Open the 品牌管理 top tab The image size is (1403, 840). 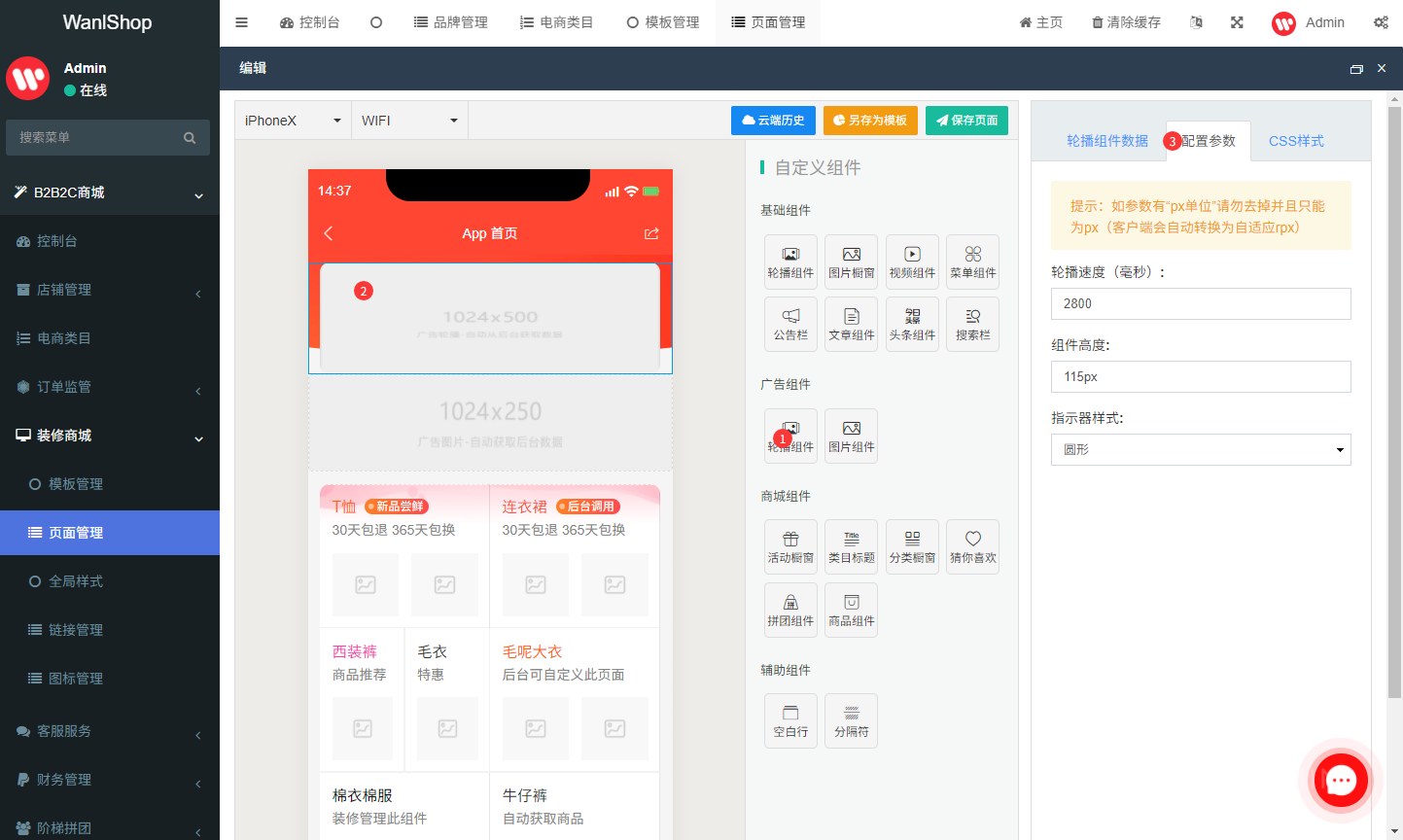450,22
